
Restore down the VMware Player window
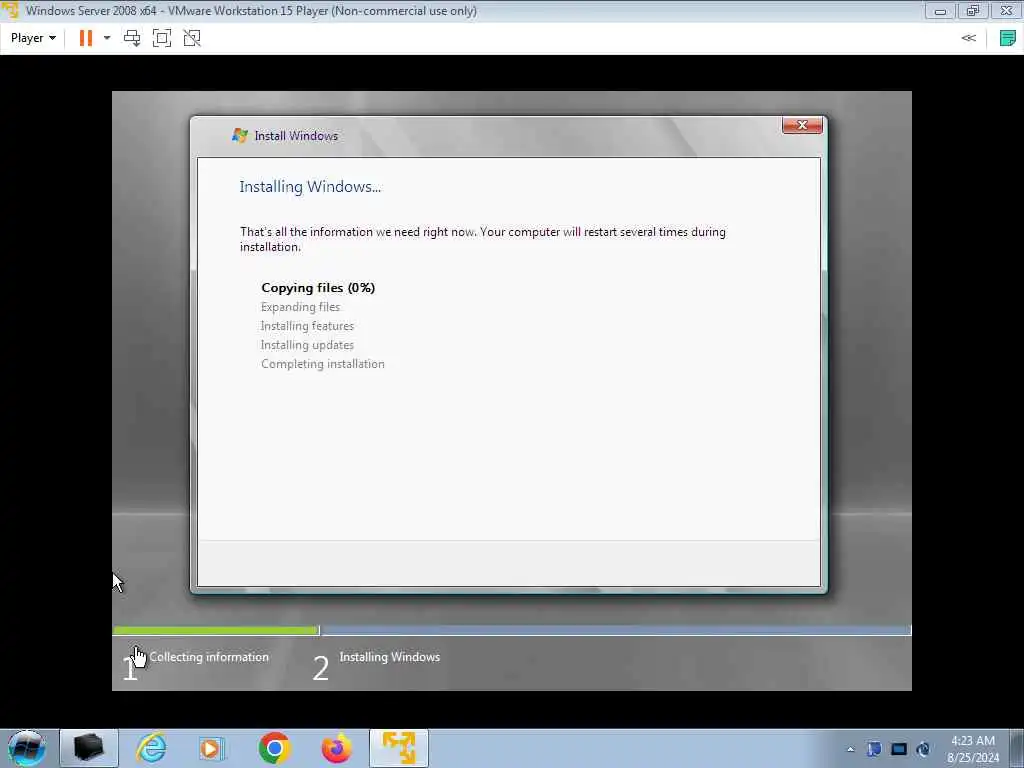973,11
